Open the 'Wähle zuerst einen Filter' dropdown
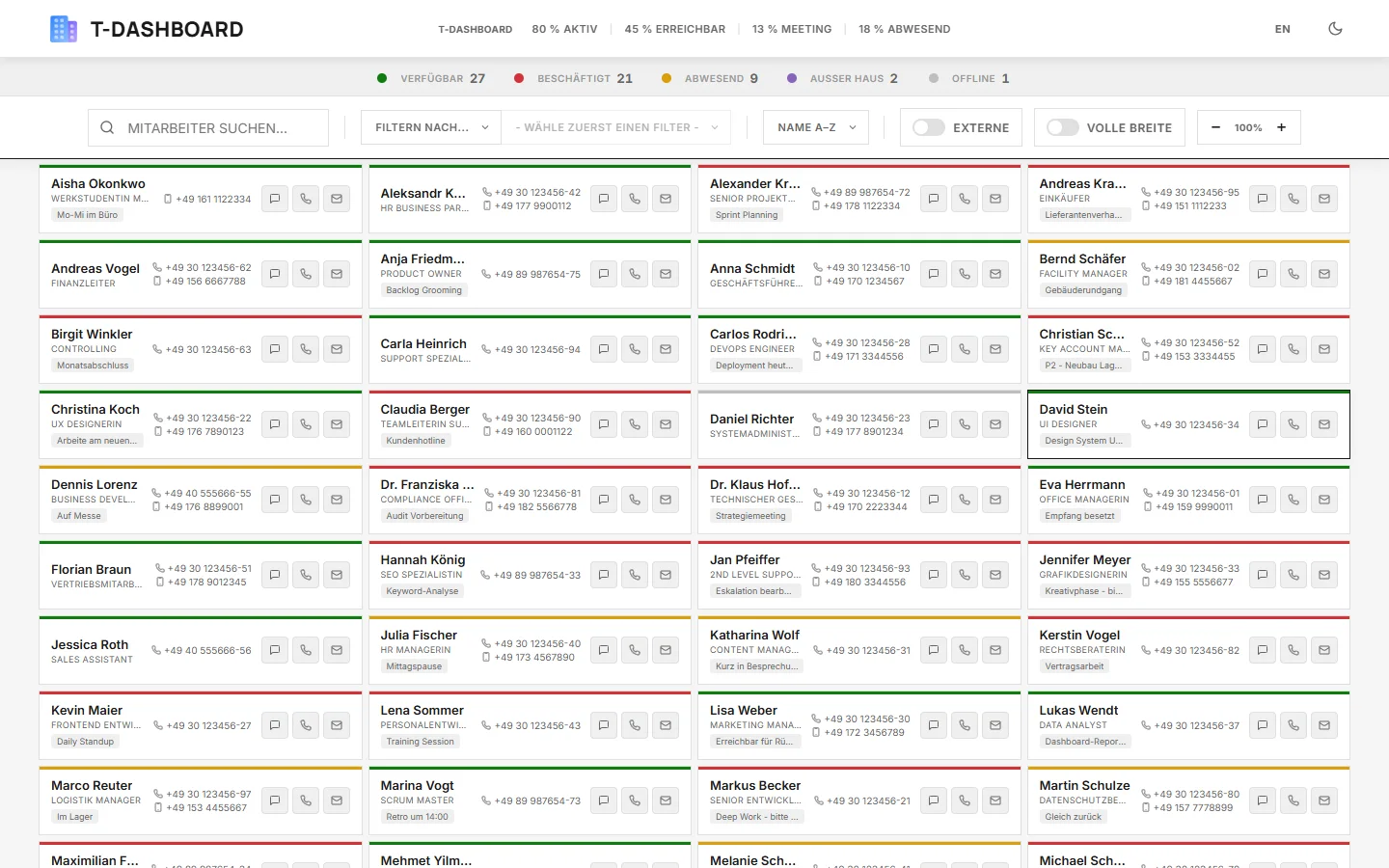The height and width of the screenshot is (868, 1389). pyautogui.click(x=616, y=127)
